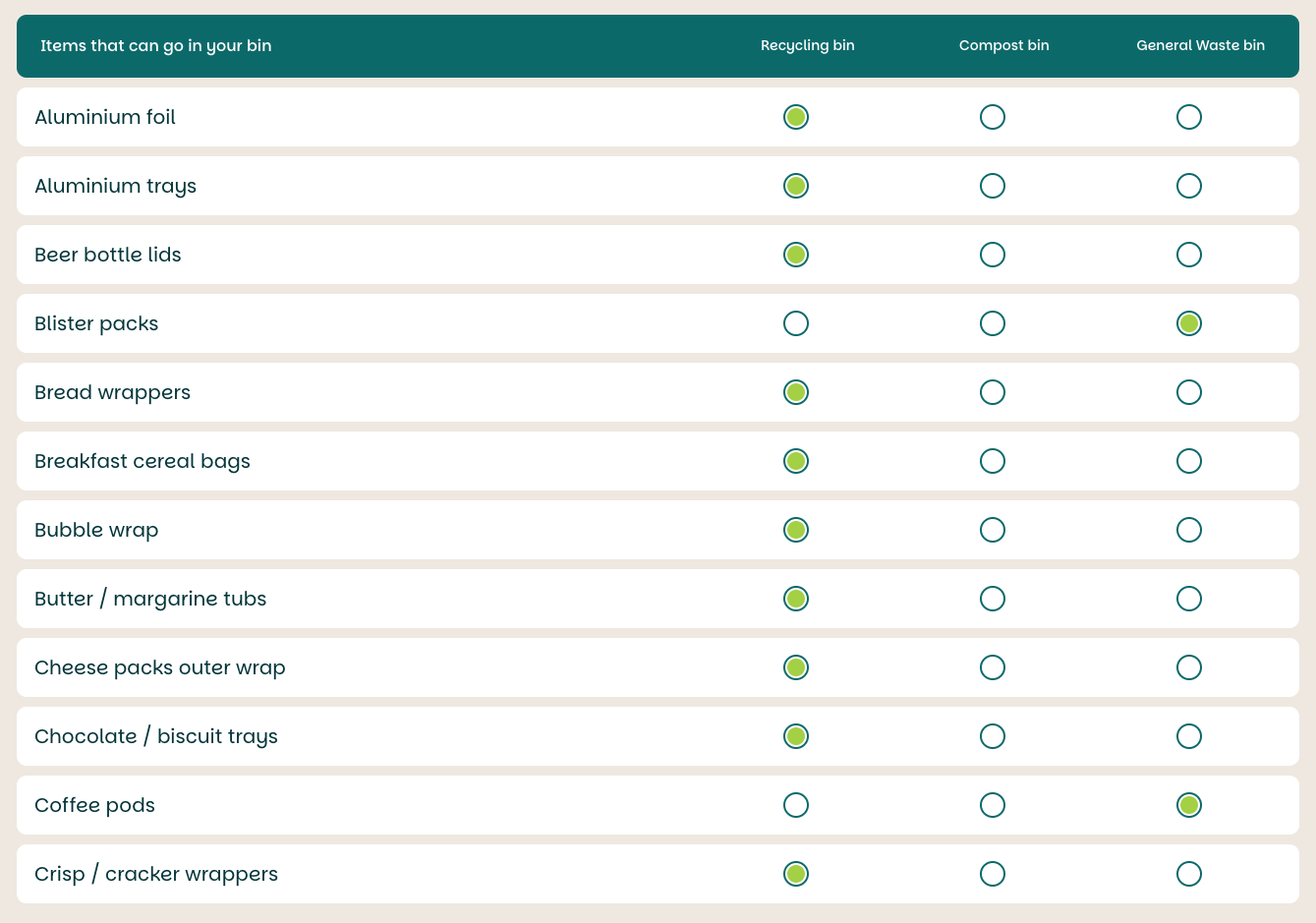The width and height of the screenshot is (1316, 923).
Task: Select Compost bin radio for Aluminium trays
Action: (993, 186)
